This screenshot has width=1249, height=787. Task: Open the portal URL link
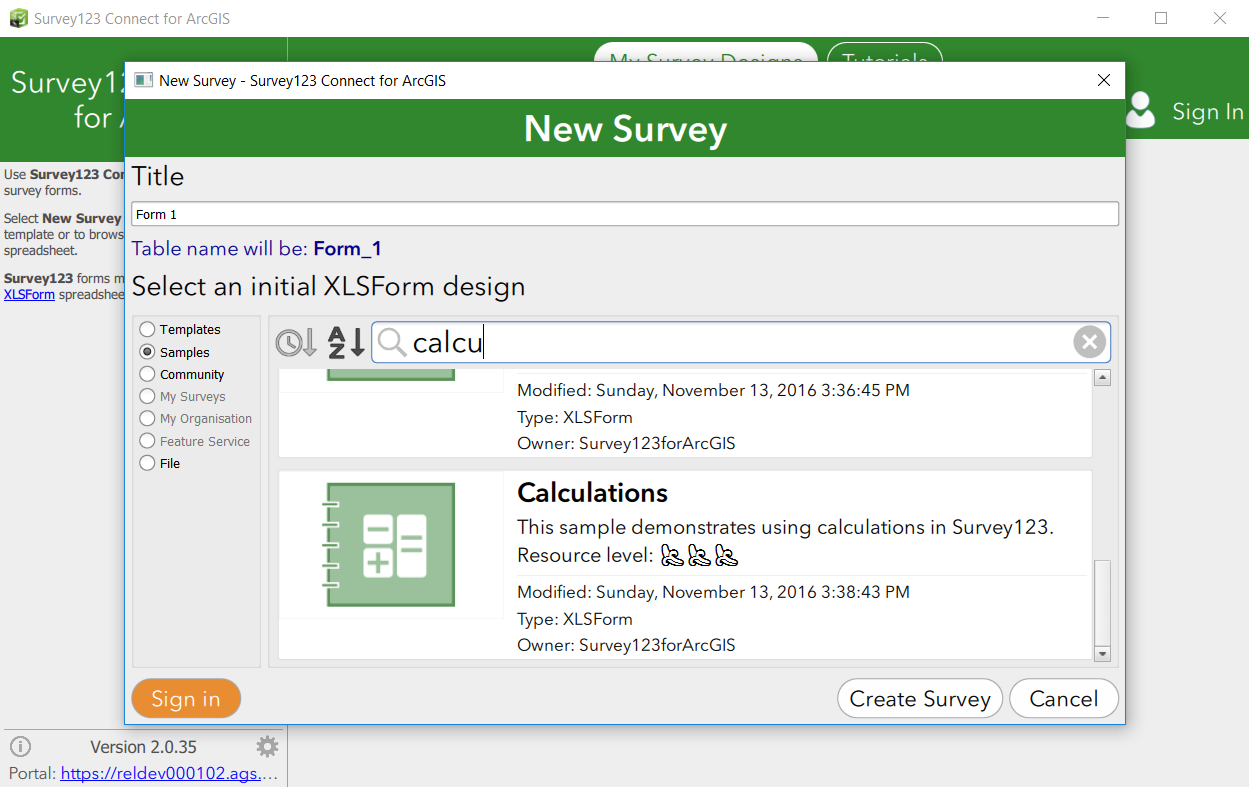click(166, 773)
